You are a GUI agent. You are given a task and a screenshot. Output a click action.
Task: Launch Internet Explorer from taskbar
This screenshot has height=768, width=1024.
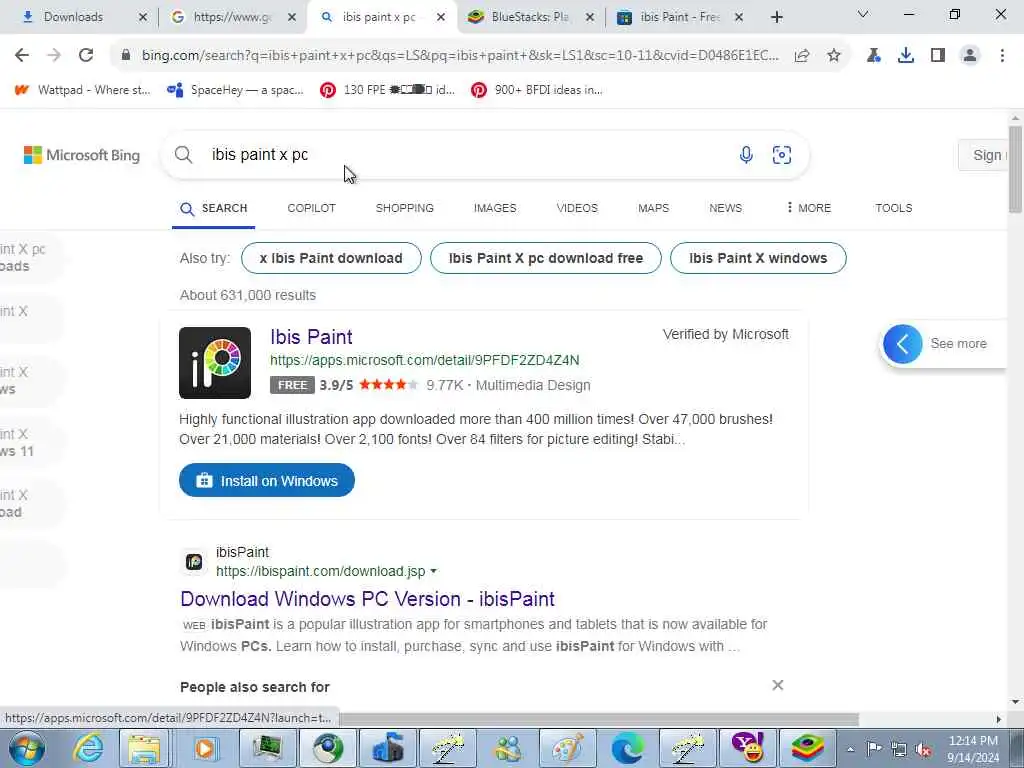coord(87,748)
